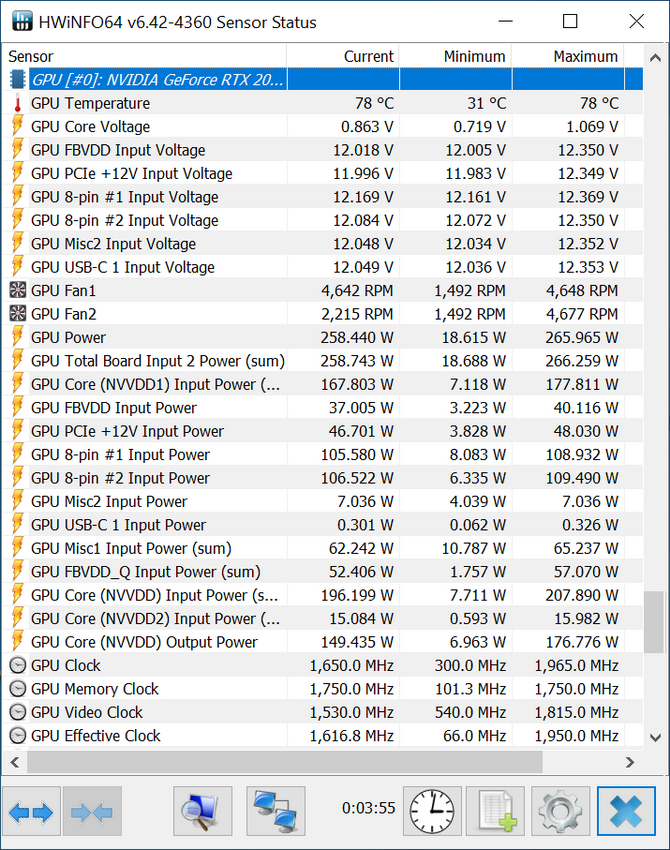
Task: Select the GPU PCIe +12V Input Voltage label
Action: click(x=132, y=173)
